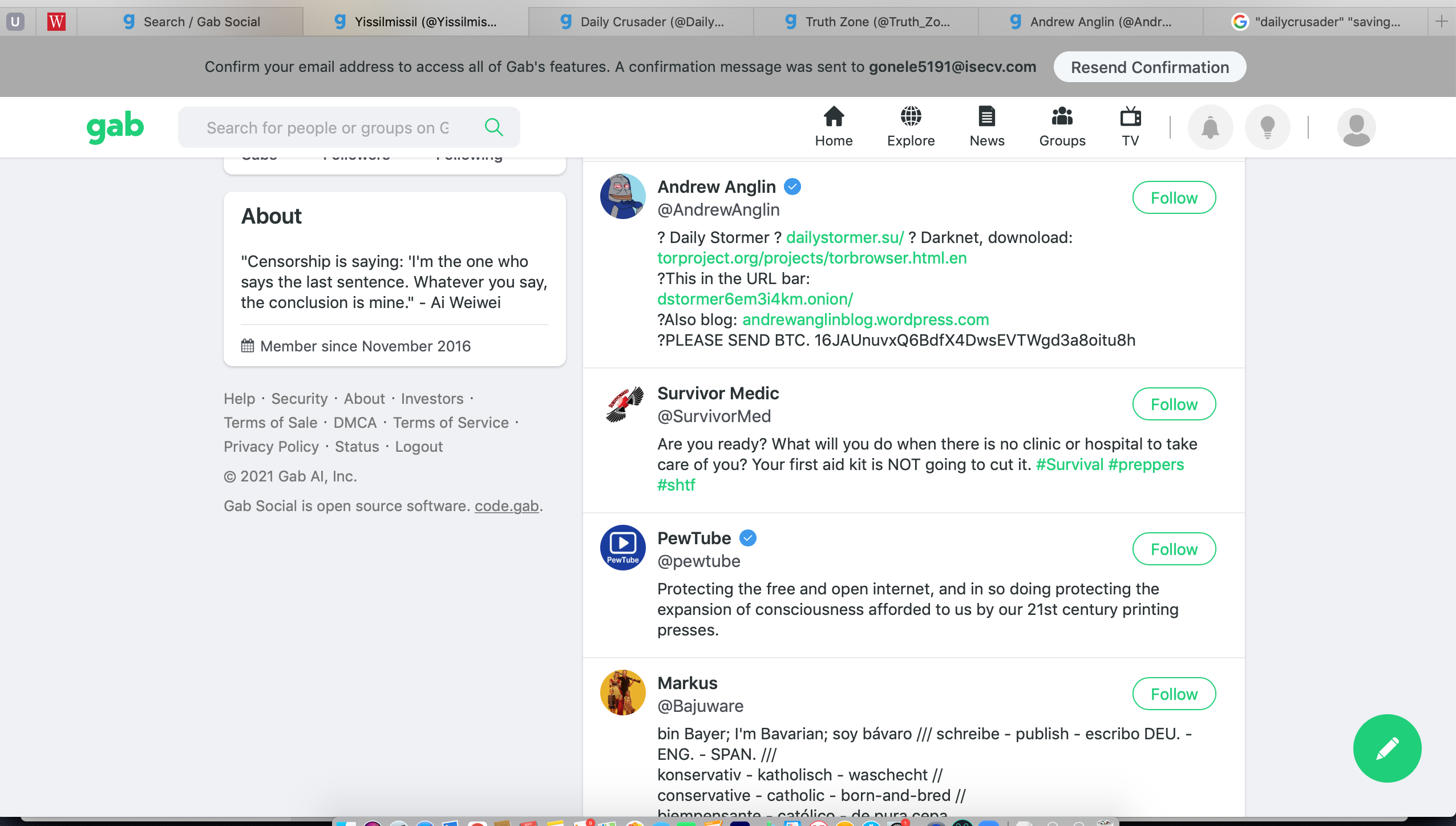Switch to Yissilmissil tab
This screenshot has width=1456, height=826.
pos(415,22)
